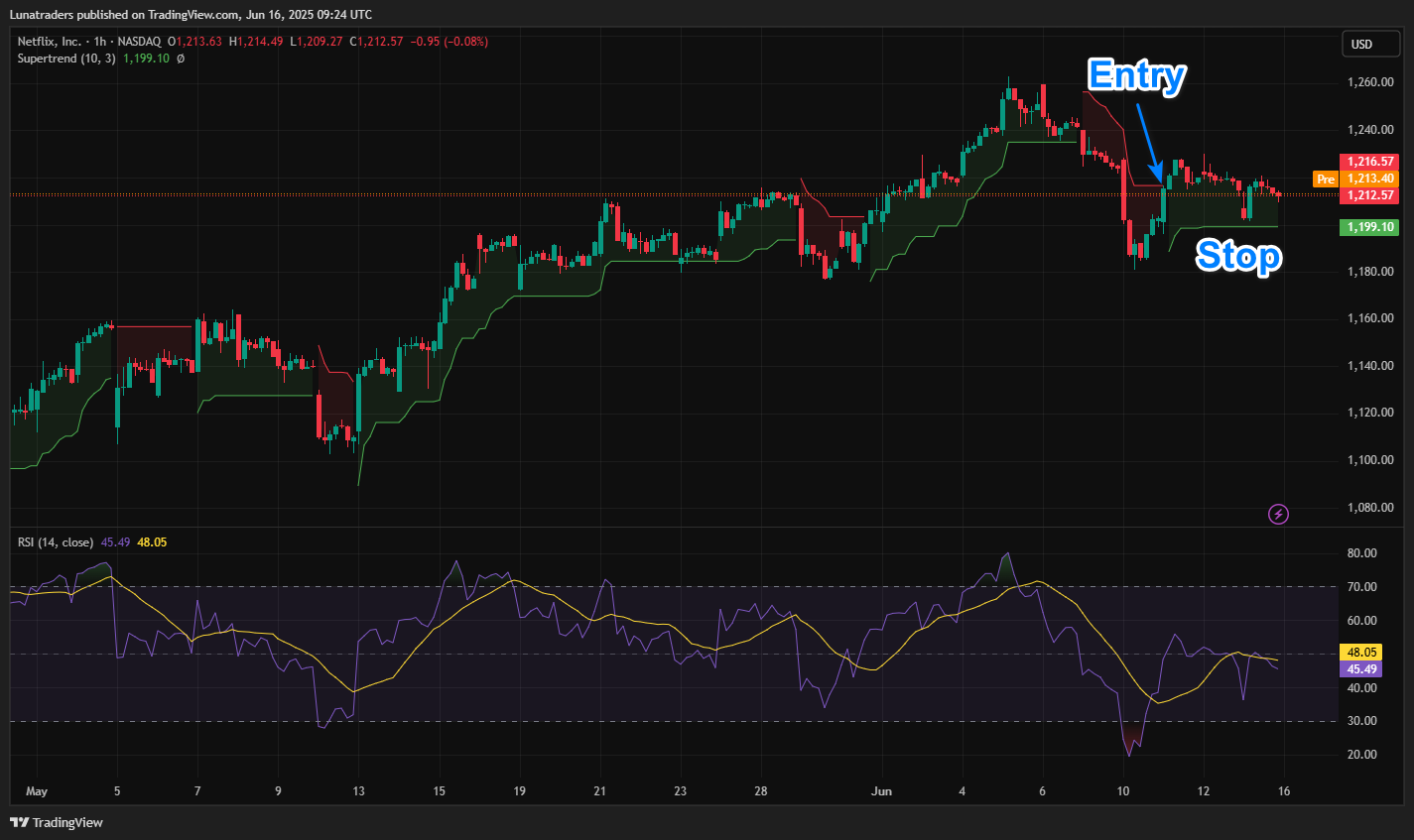Click the 28 date on time axis
The width and height of the screenshot is (1414, 840).
(x=760, y=791)
